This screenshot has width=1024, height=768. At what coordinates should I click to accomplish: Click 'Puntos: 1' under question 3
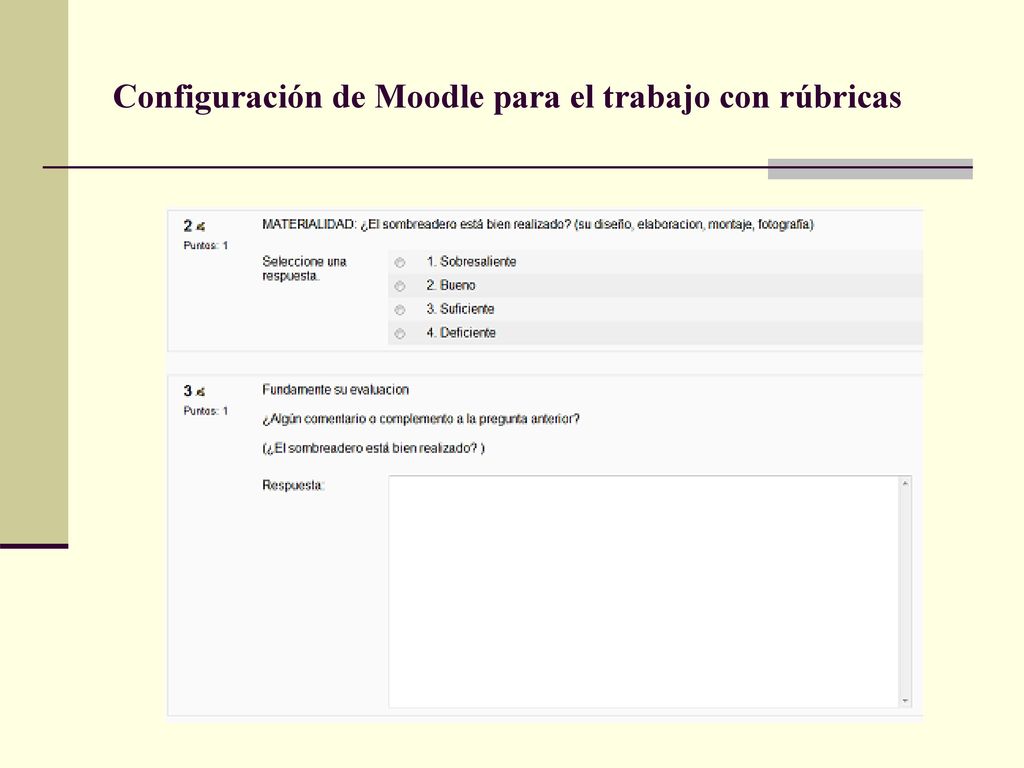pyautogui.click(x=206, y=411)
